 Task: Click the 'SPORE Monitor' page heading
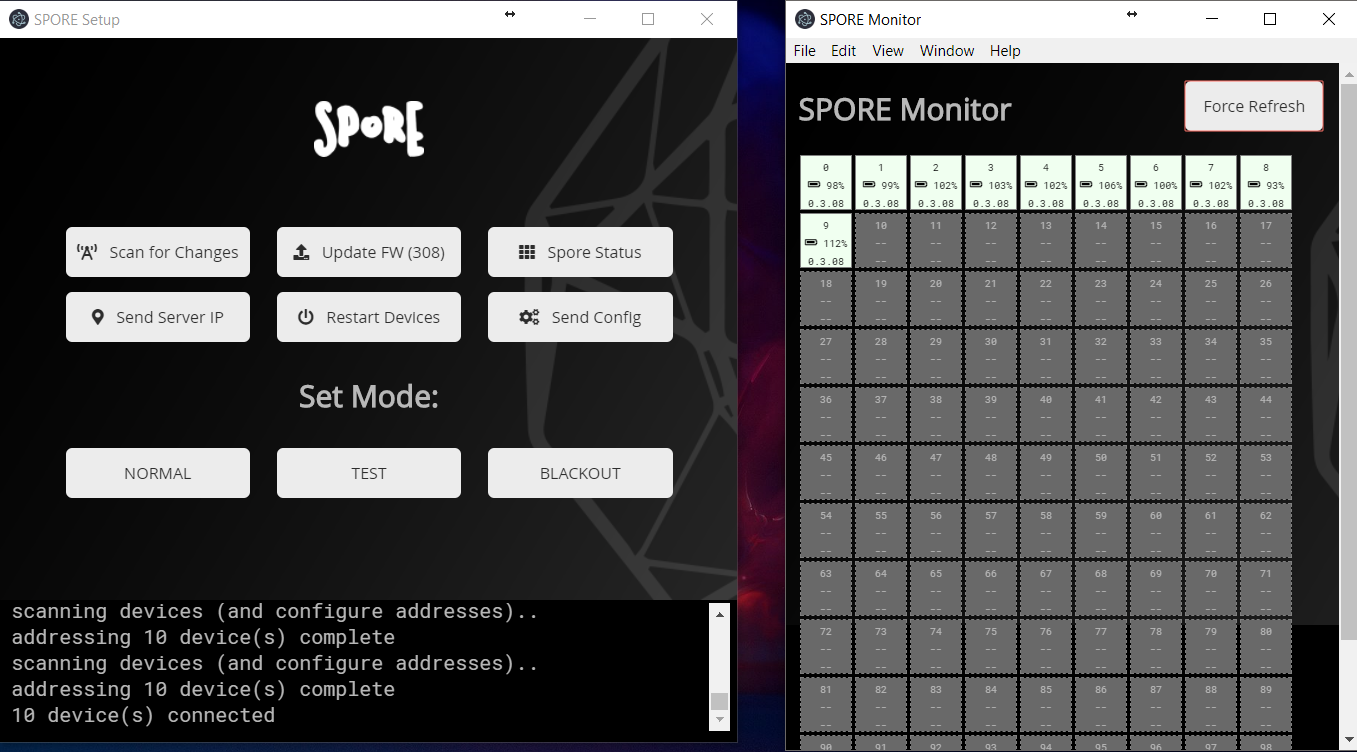[905, 109]
